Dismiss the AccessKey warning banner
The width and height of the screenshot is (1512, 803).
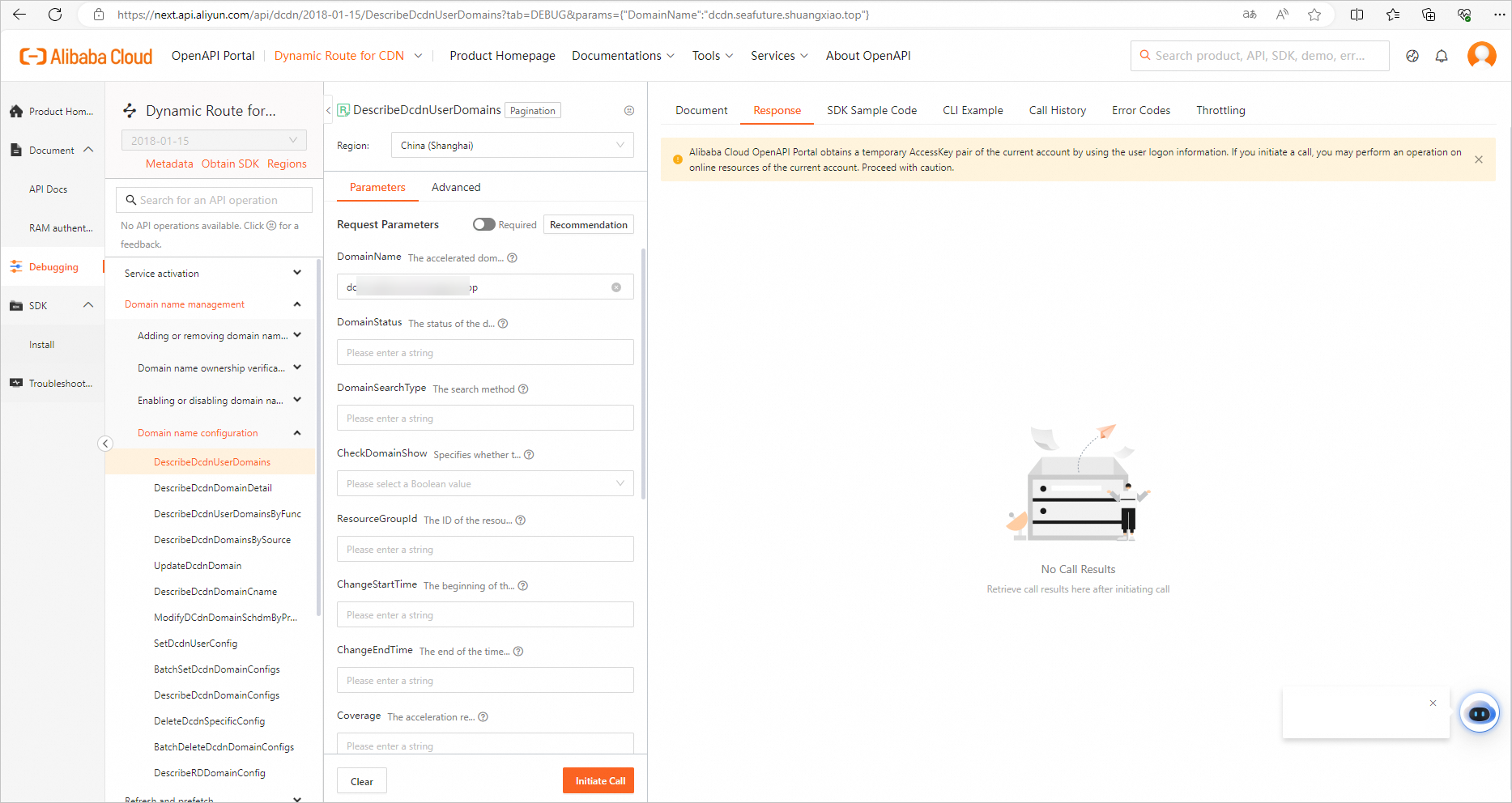[x=1479, y=159]
